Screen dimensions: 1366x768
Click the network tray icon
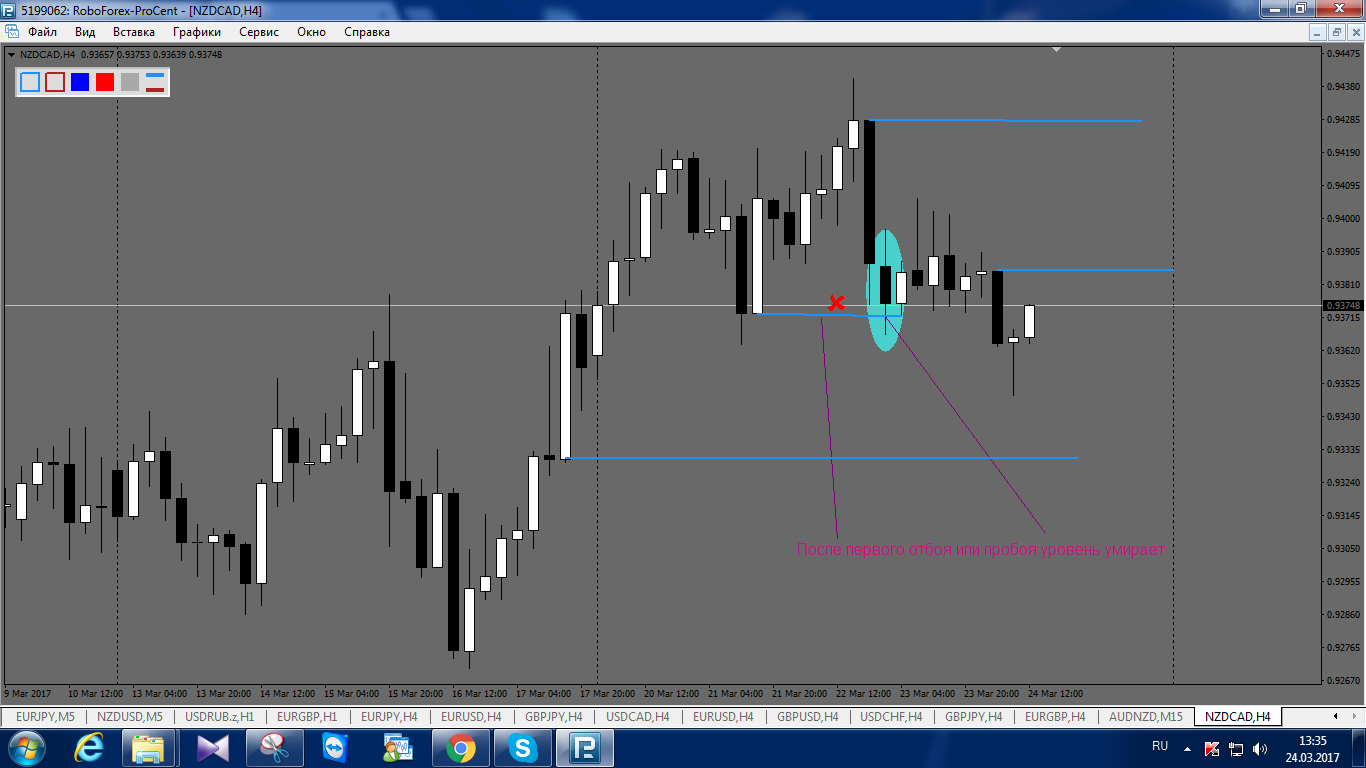1236,748
